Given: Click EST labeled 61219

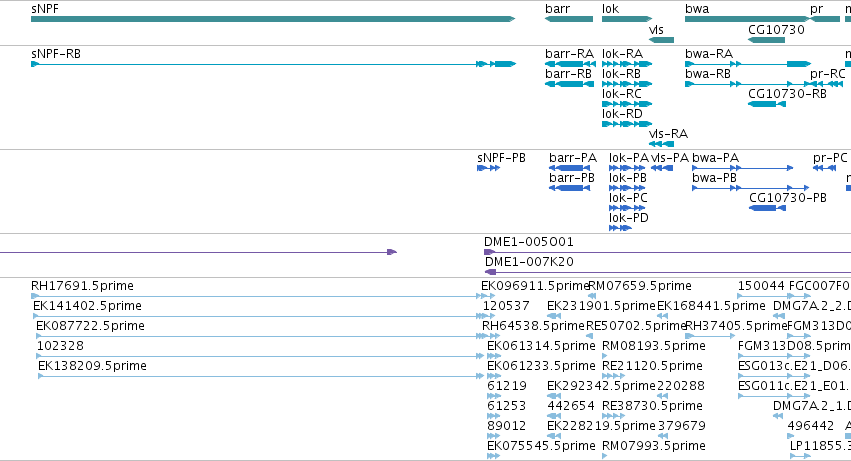Looking at the screenshot, I should tap(507, 386).
